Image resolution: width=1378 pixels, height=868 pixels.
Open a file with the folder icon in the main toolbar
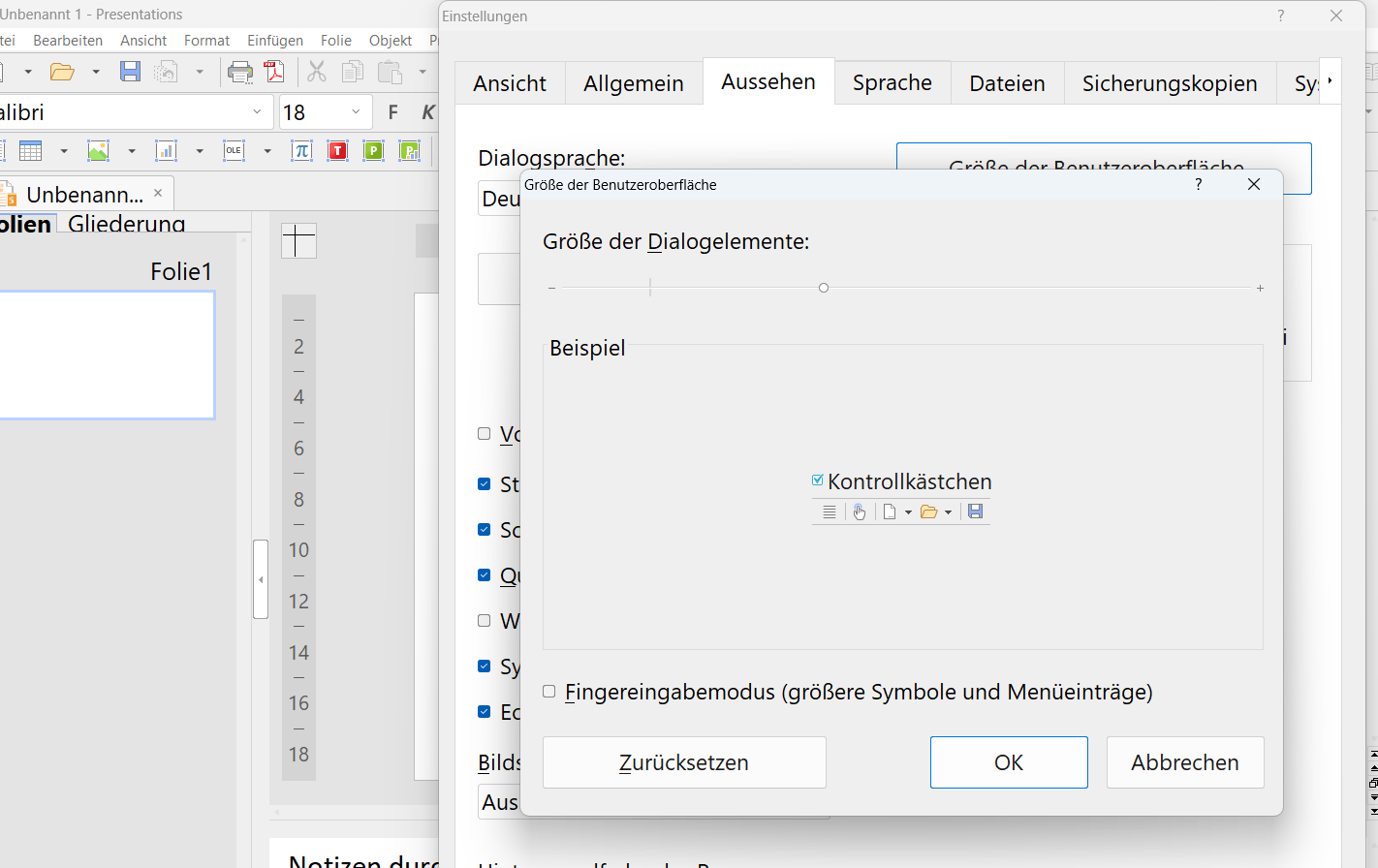pyautogui.click(x=62, y=72)
